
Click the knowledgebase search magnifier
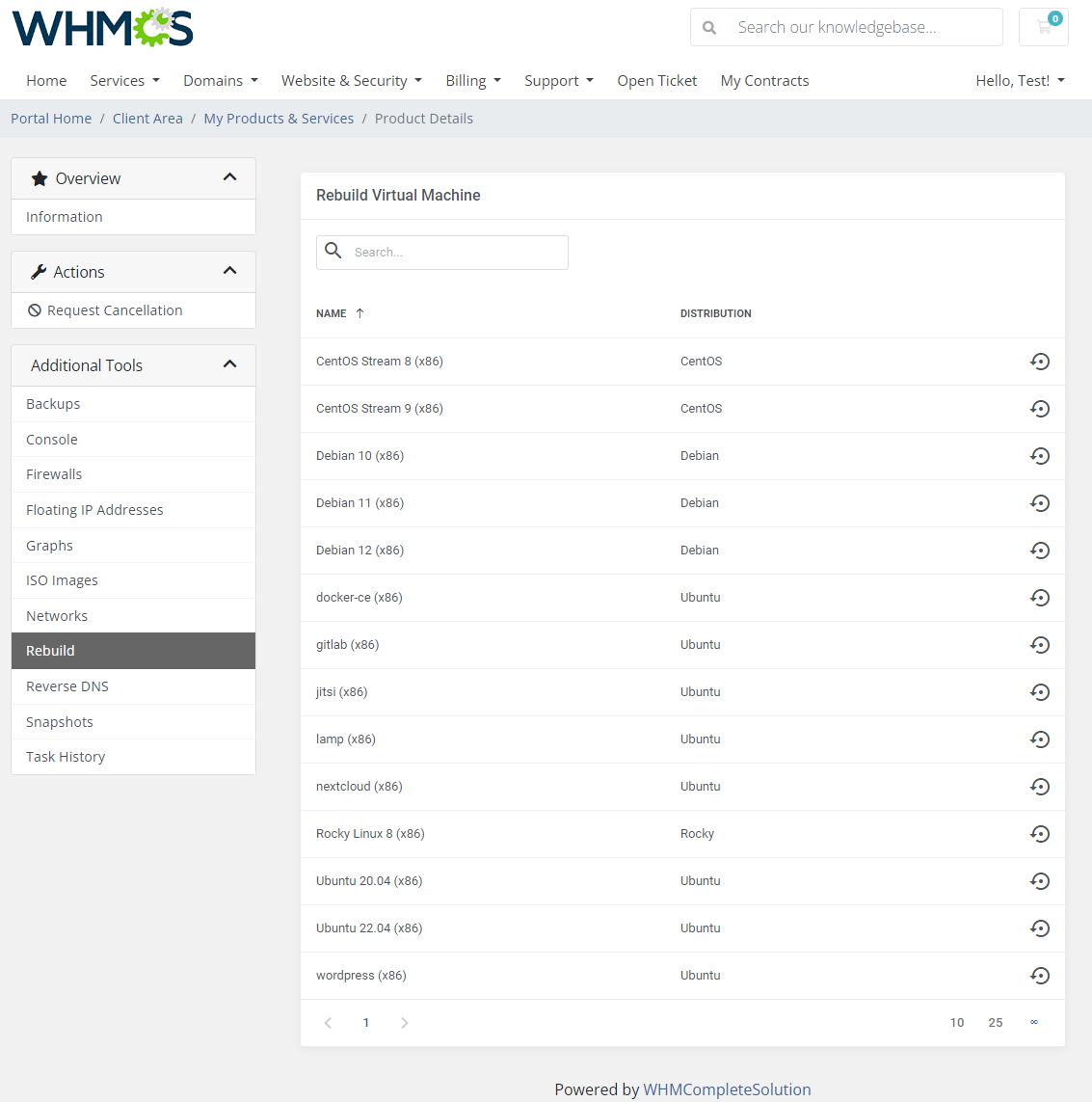click(x=709, y=26)
